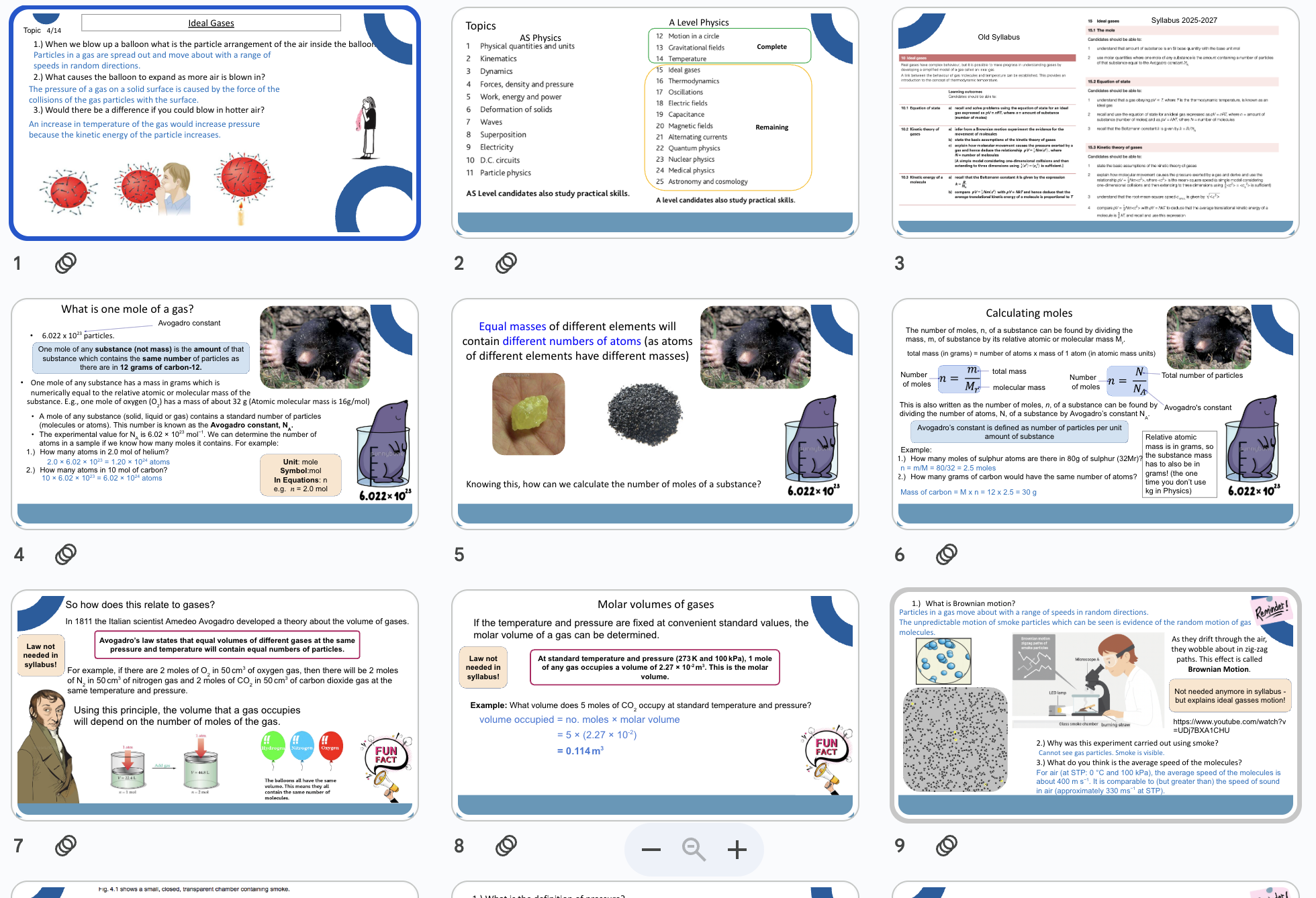Screen dimensions: 1316x898
Task: Select the Equal masses slide 5 thumbnail
Action: [x=655, y=414]
